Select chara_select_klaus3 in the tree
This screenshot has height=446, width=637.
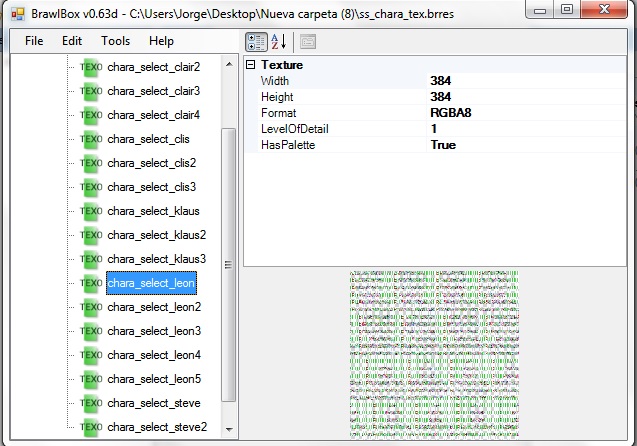(157, 259)
